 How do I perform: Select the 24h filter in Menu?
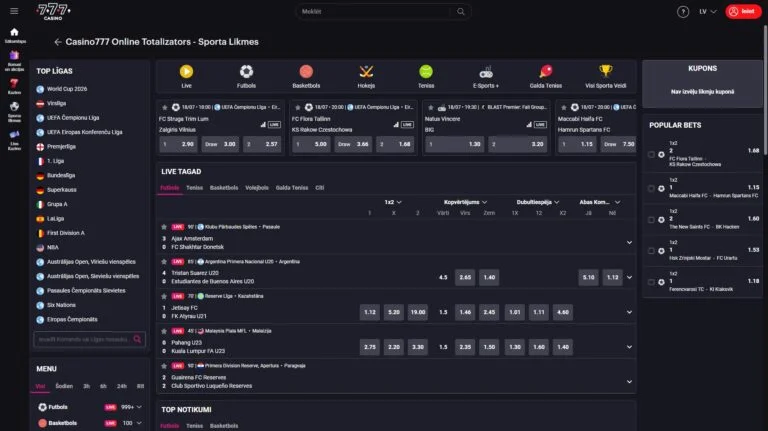click(x=121, y=385)
